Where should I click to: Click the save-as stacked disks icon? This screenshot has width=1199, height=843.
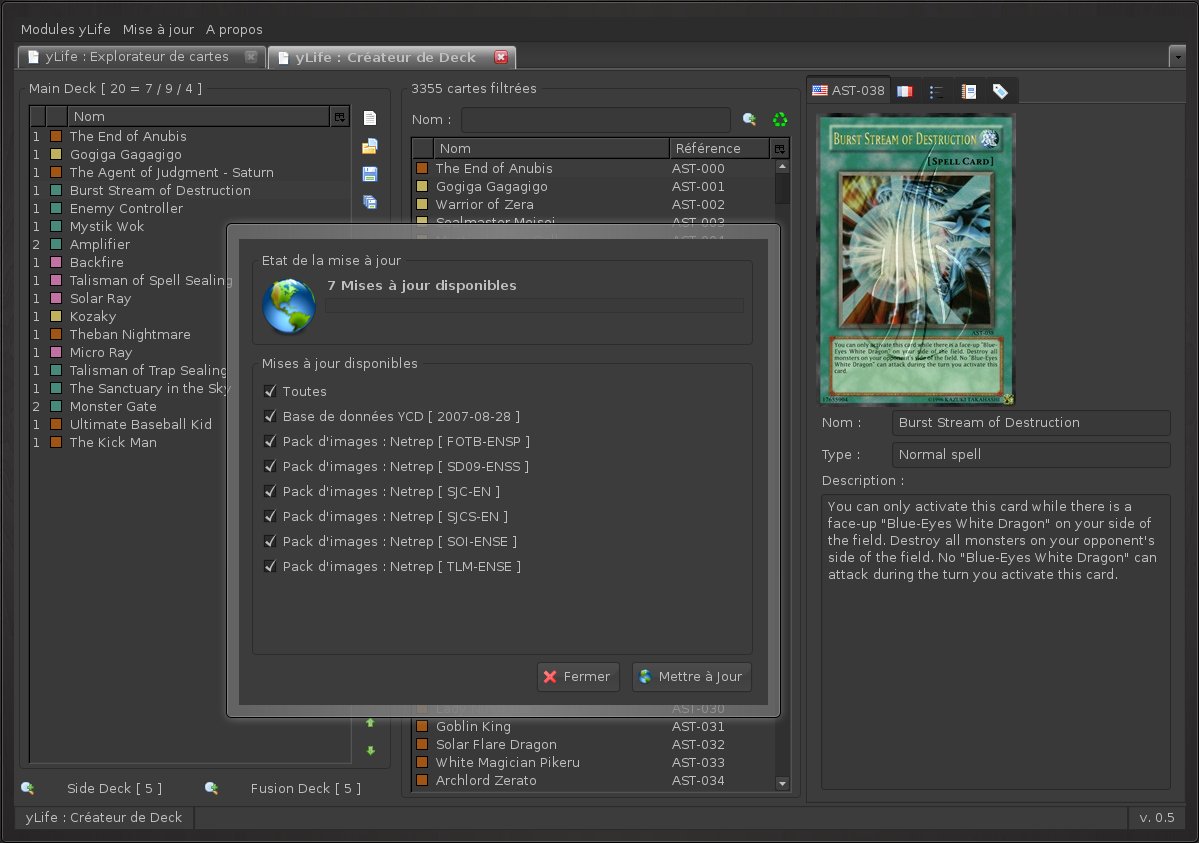(x=370, y=202)
